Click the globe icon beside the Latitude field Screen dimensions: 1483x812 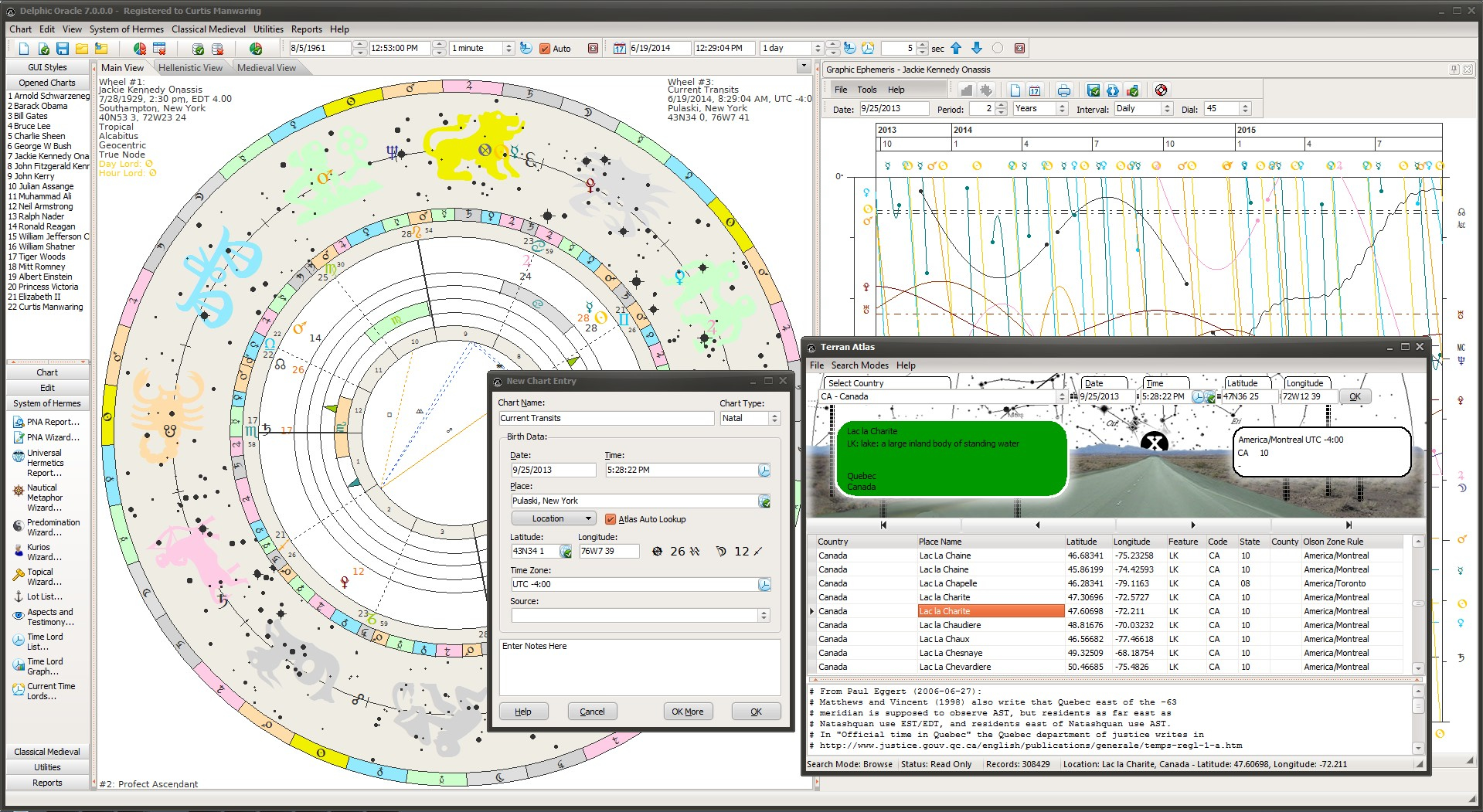click(566, 552)
